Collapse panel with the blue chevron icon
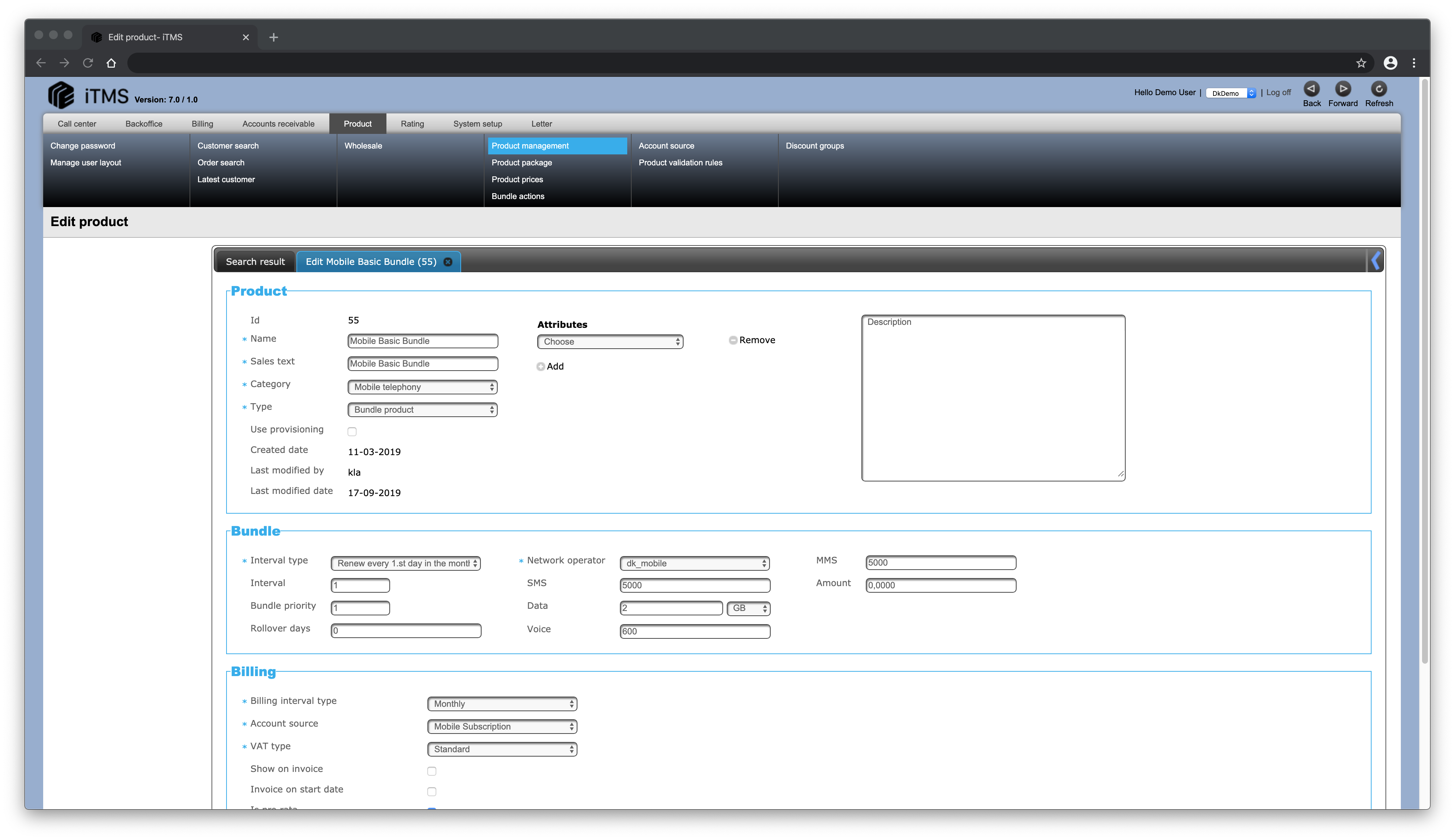This screenshot has height=840, width=1455. (x=1376, y=261)
